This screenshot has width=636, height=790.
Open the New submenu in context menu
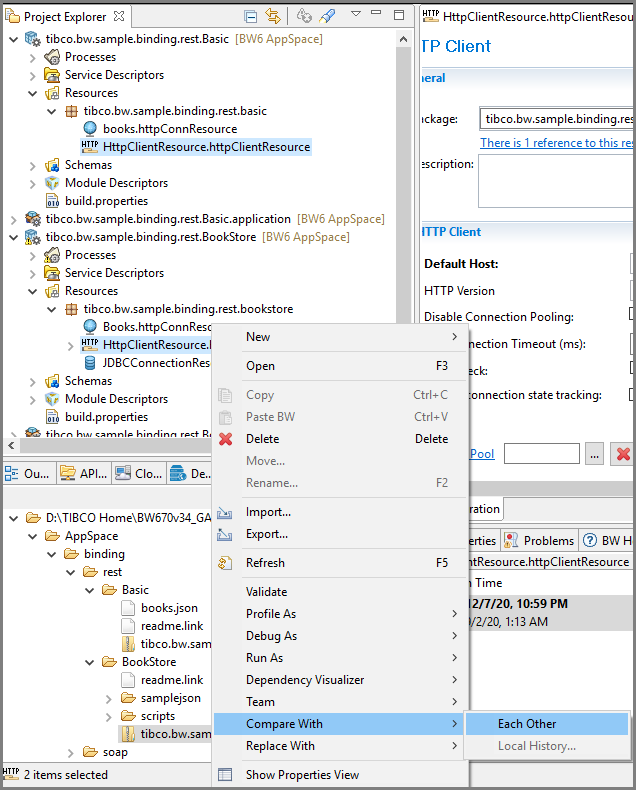click(x=341, y=337)
